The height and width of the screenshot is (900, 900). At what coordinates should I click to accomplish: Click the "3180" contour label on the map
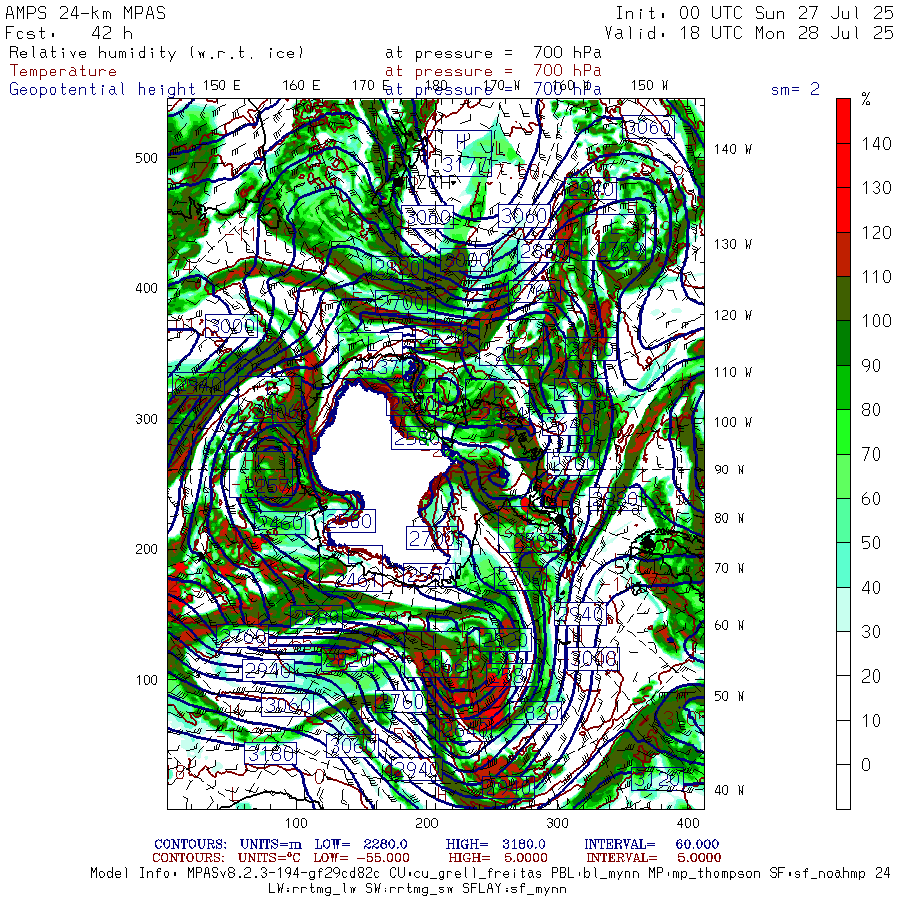270,754
